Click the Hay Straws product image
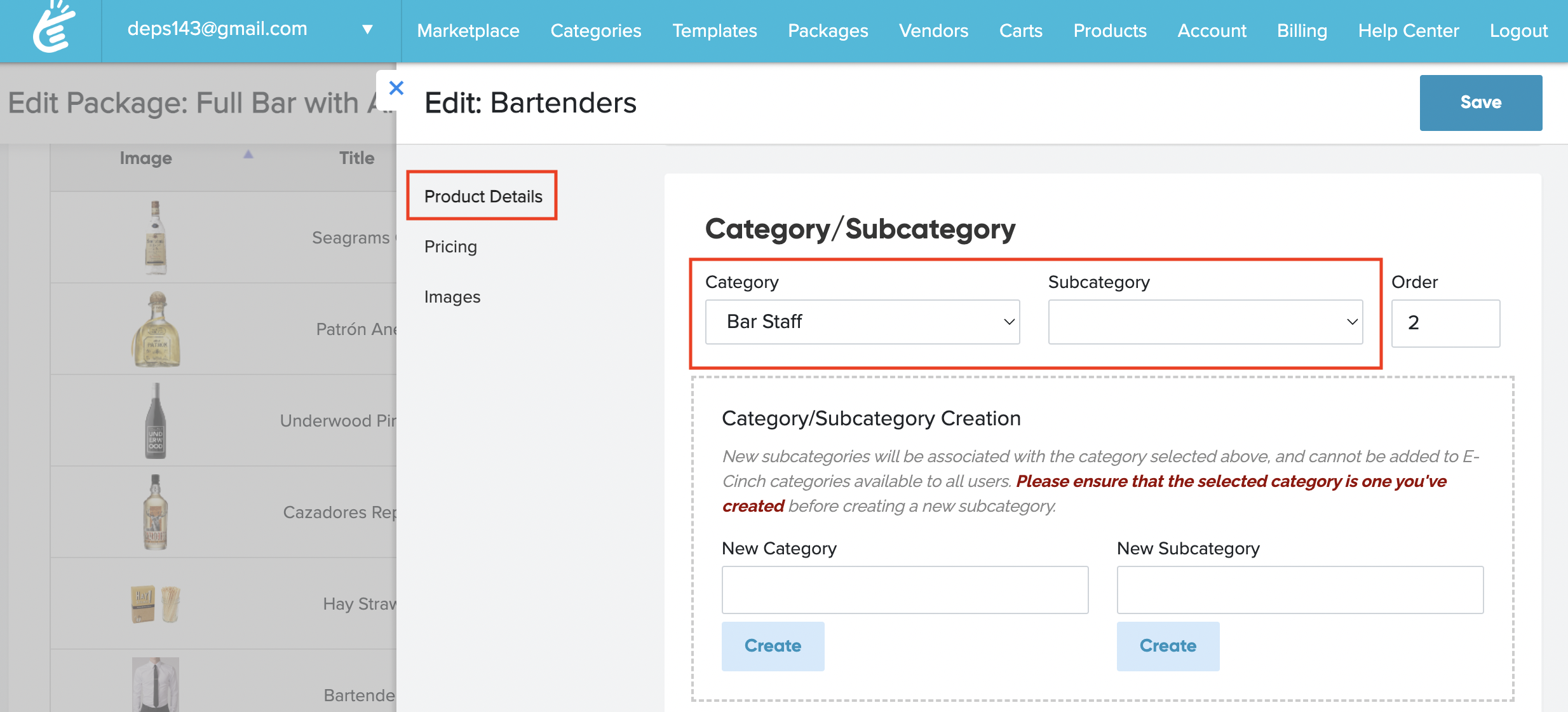This screenshot has height=712, width=1568. pyautogui.click(x=156, y=604)
